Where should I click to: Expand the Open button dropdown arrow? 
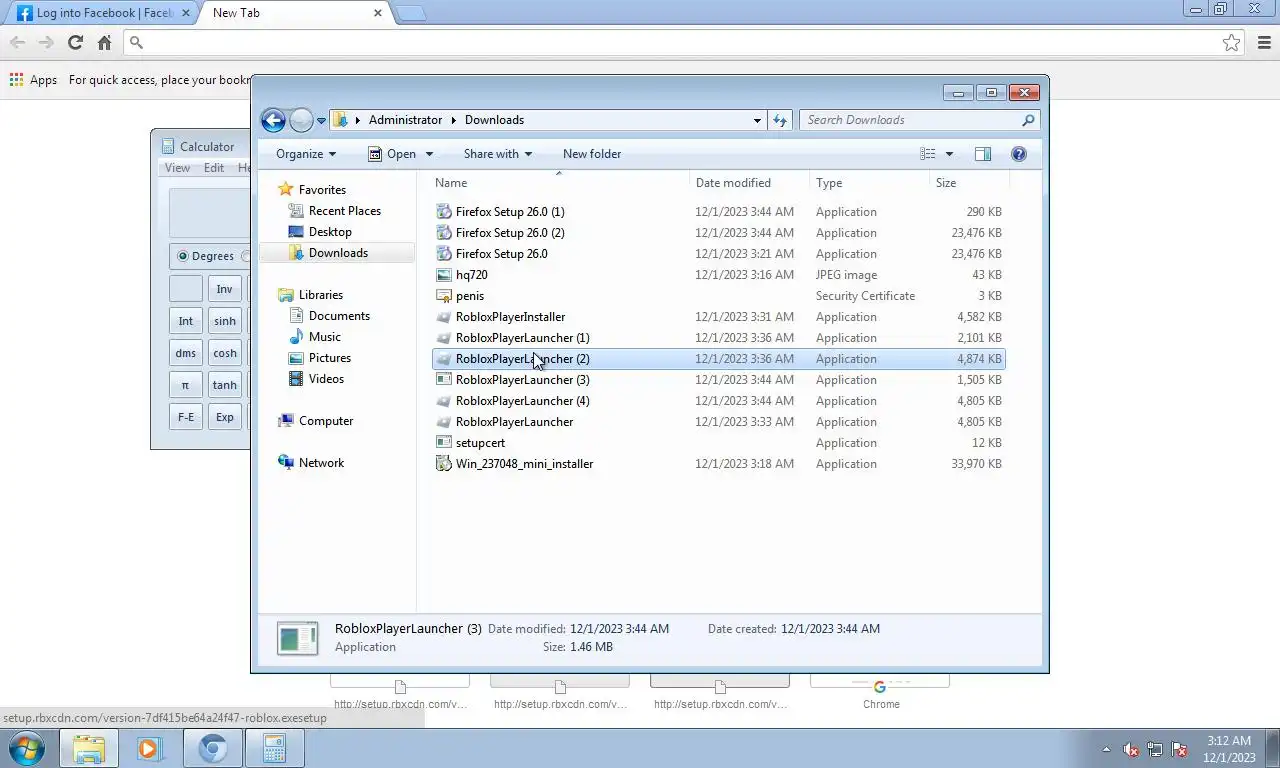(x=429, y=154)
